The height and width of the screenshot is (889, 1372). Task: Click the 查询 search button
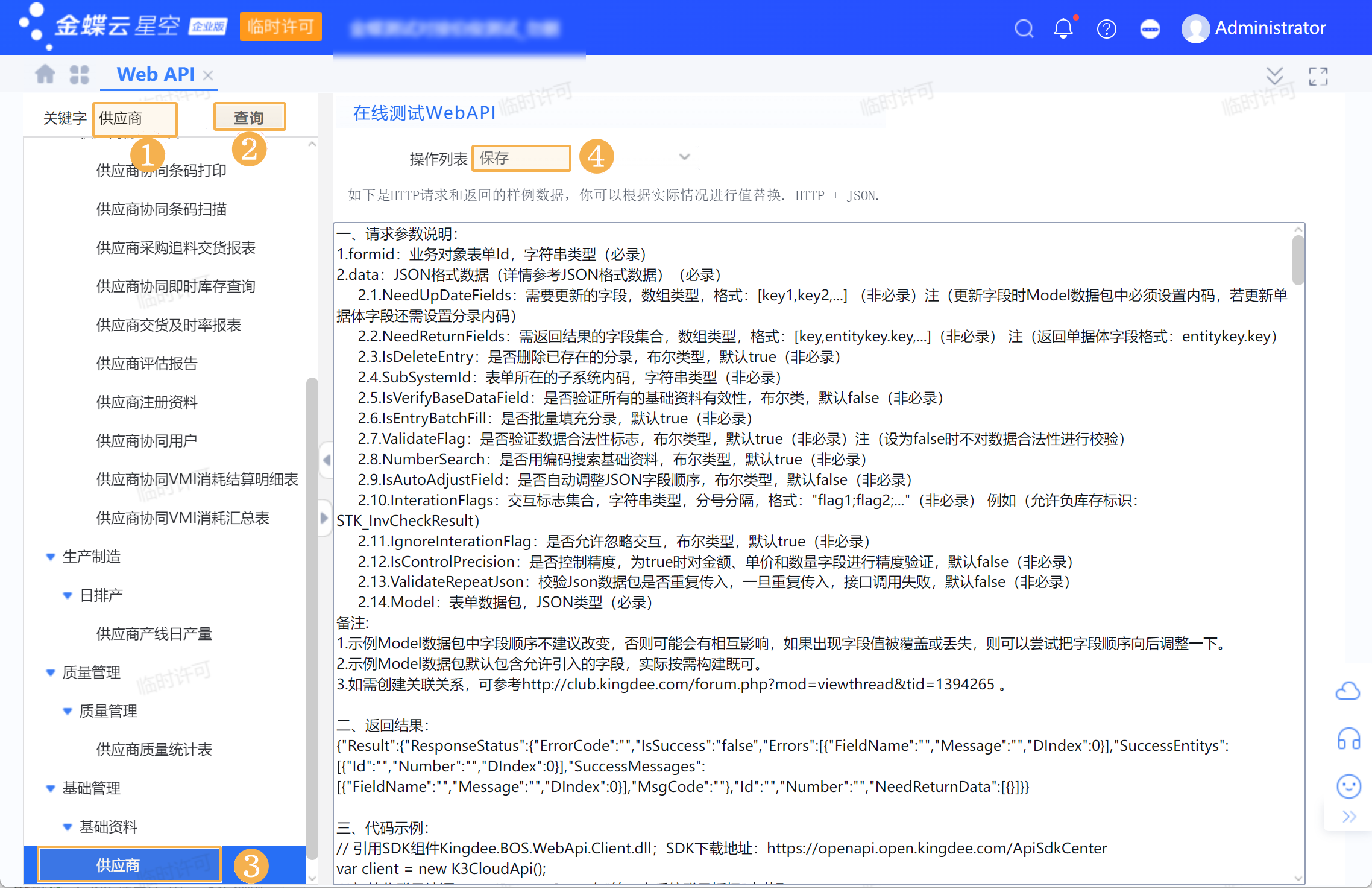[x=249, y=118]
